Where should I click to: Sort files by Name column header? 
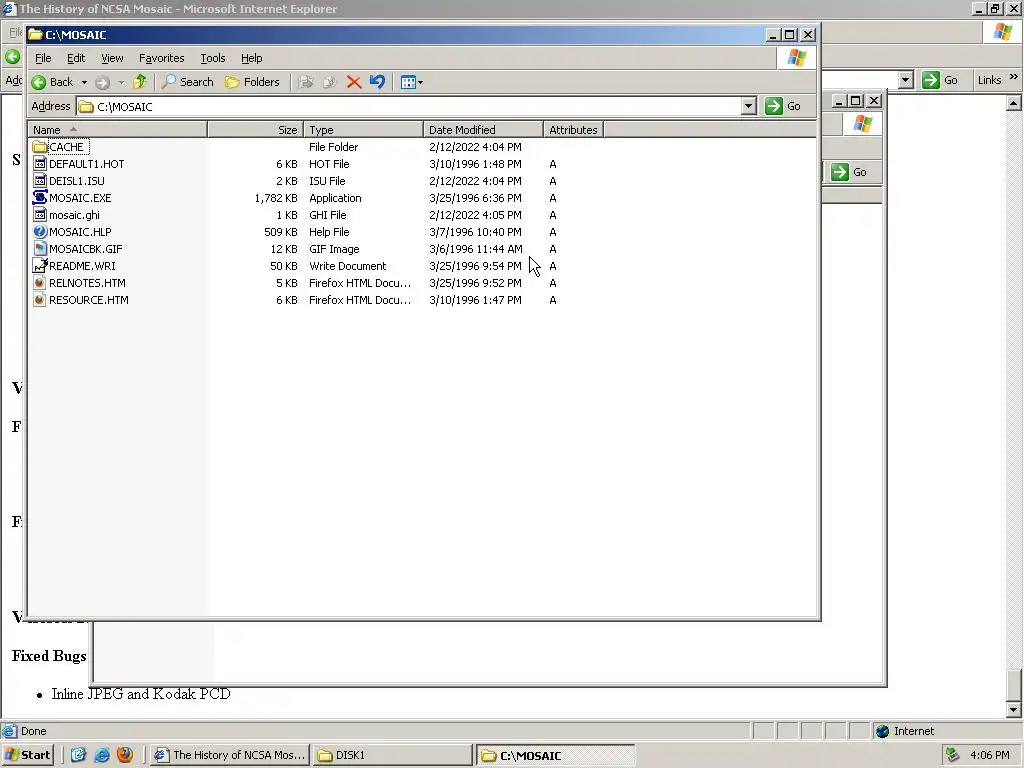click(x=118, y=130)
